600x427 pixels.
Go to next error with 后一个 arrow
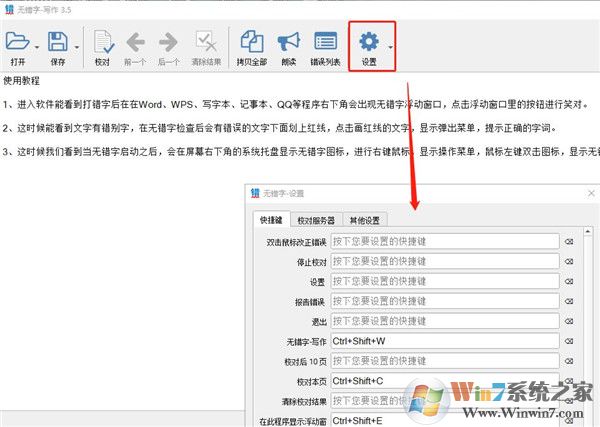[168, 42]
